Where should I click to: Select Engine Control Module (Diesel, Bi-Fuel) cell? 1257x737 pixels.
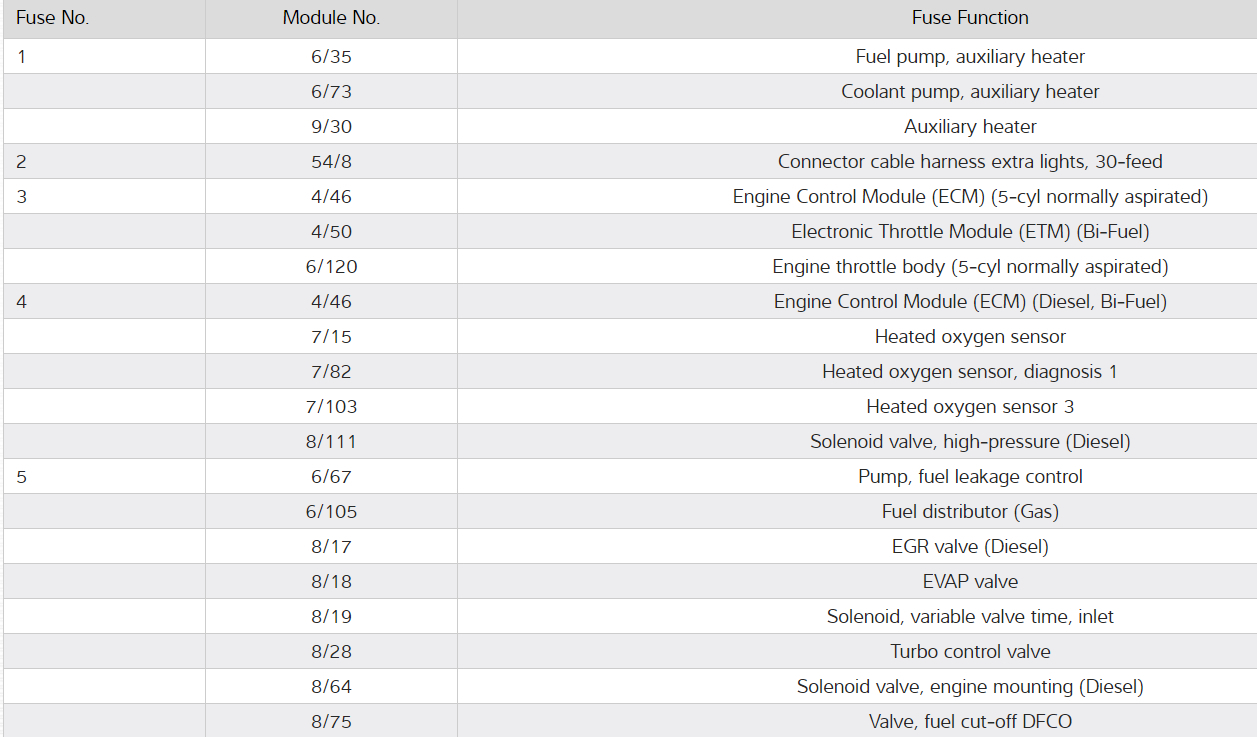point(969,302)
